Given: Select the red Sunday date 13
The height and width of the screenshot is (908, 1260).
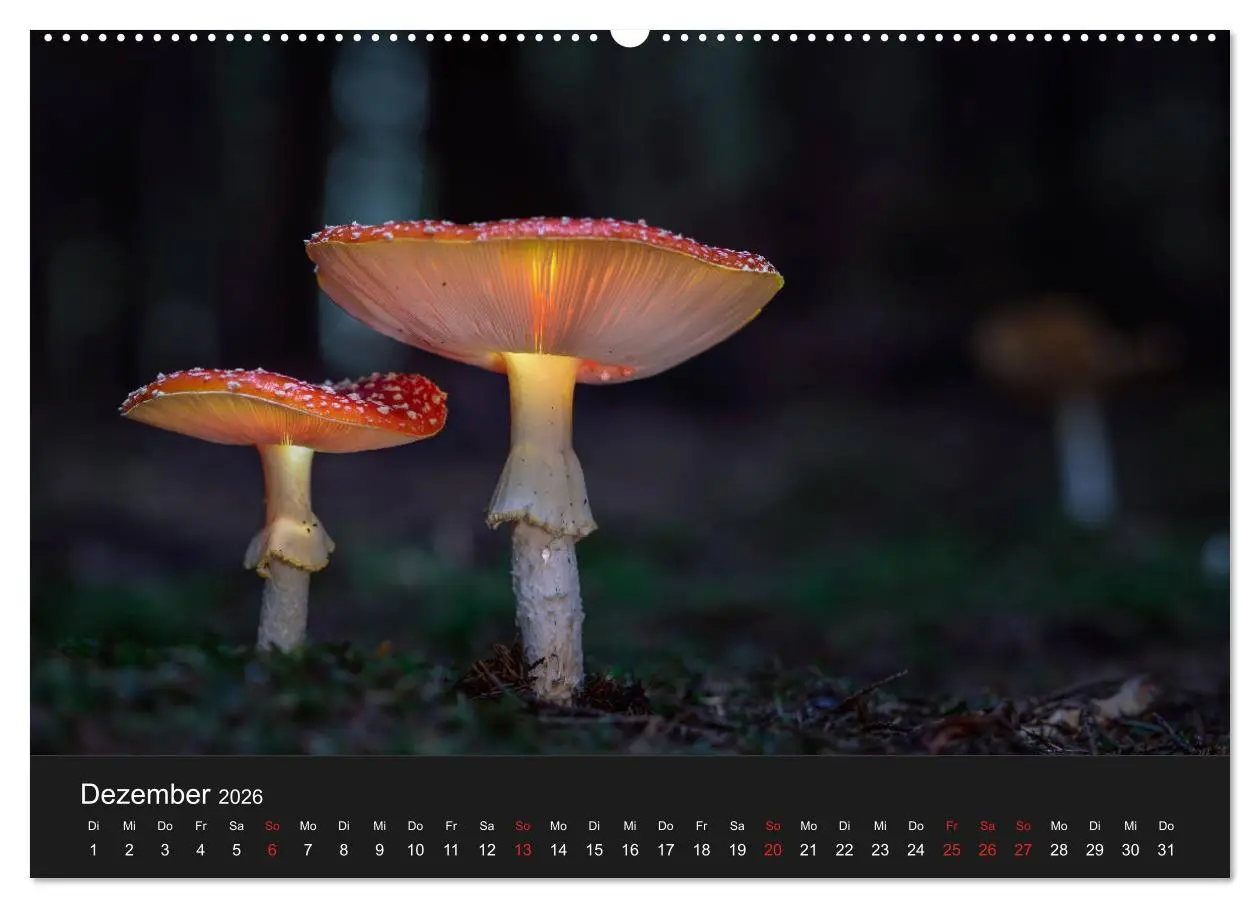Looking at the screenshot, I should 523,850.
